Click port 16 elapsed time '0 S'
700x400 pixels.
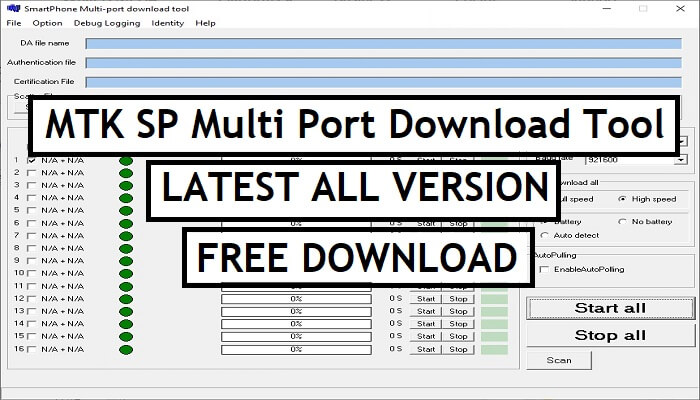point(396,349)
